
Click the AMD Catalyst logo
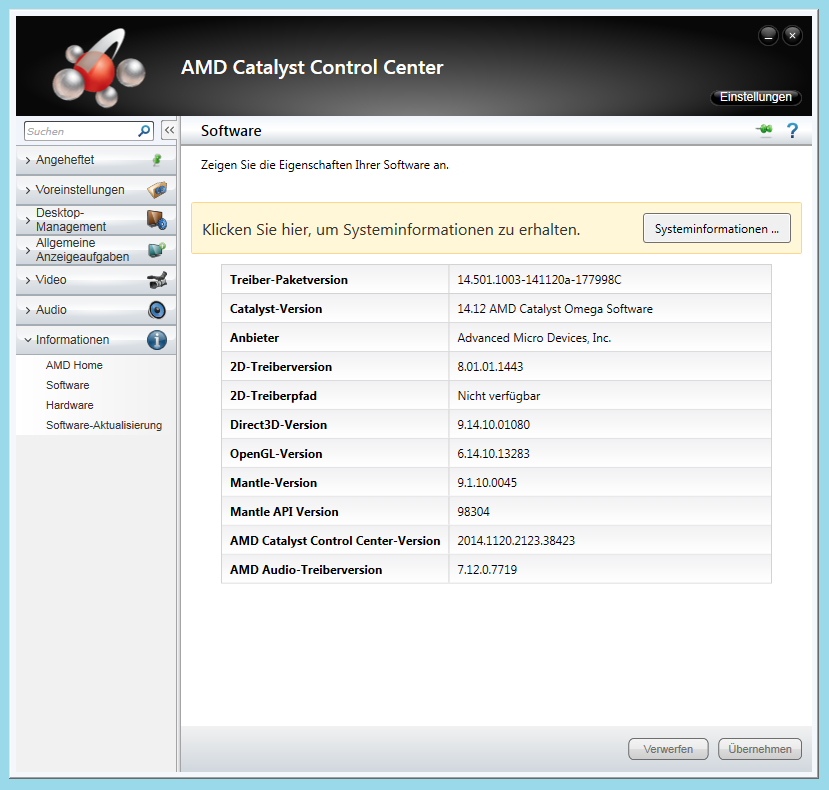tap(98, 68)
